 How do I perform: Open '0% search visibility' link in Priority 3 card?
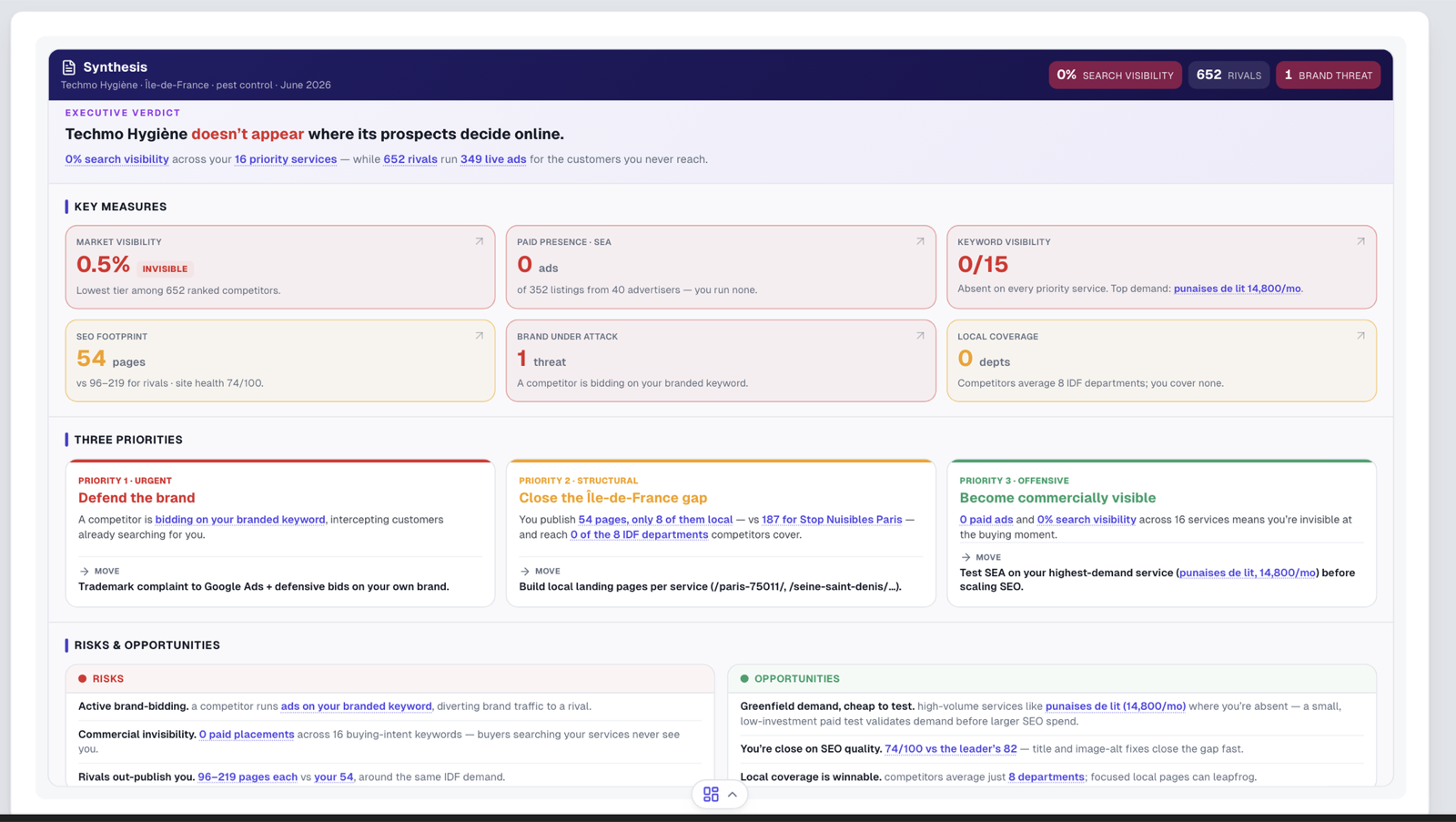1087,520
